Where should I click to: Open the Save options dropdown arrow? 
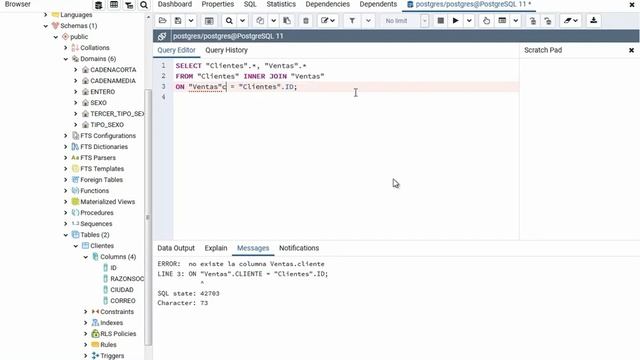tap(191, 20)
